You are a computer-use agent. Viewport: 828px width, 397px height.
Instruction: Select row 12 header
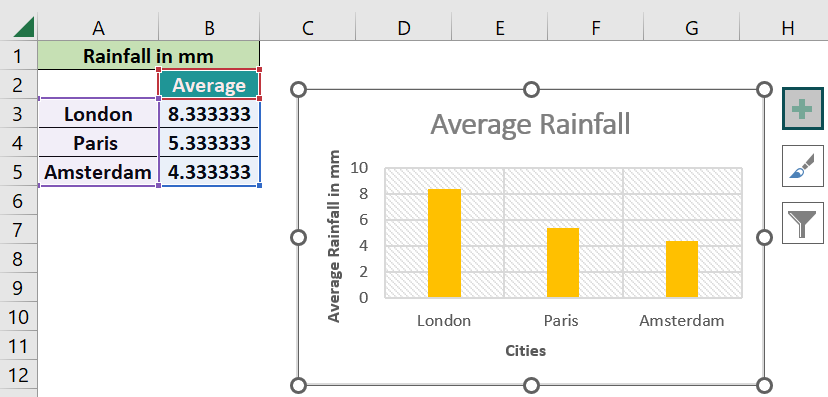tap(18, 375)
